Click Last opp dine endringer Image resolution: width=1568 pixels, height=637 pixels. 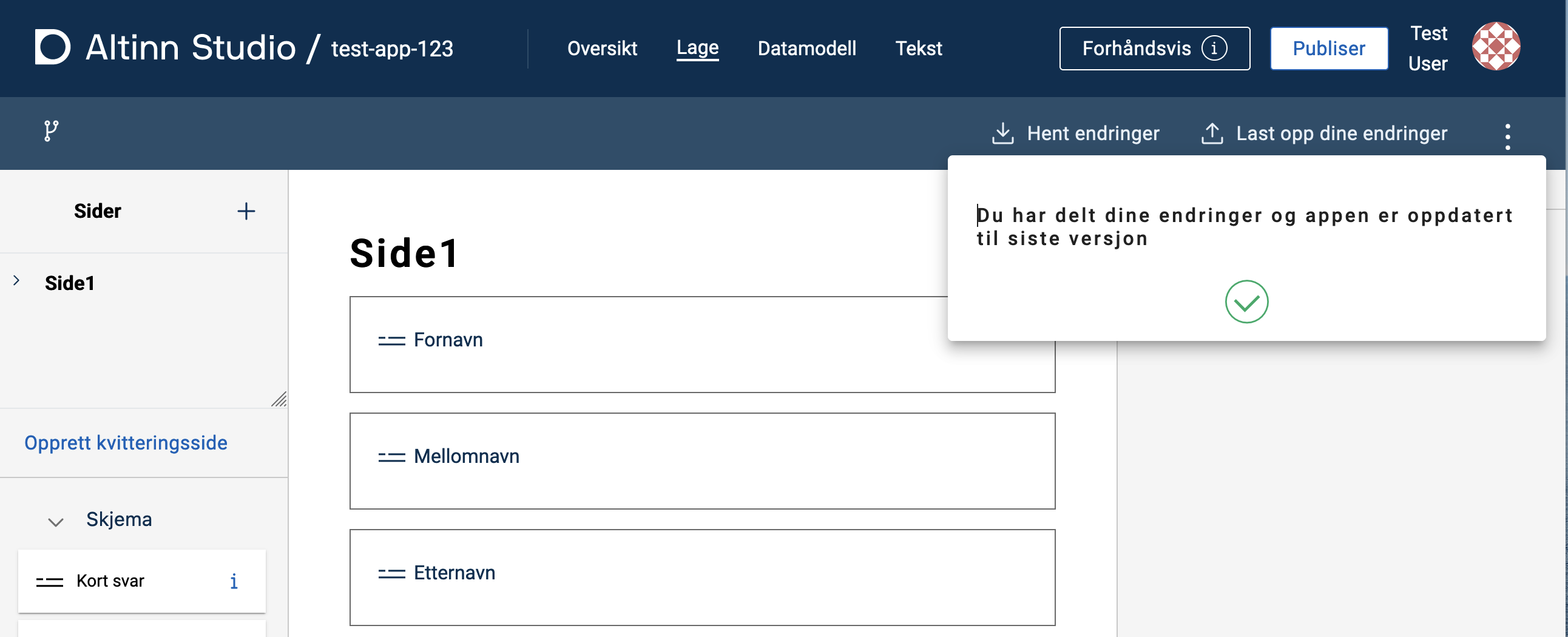pyautogui.click(x=1324, y=133)
